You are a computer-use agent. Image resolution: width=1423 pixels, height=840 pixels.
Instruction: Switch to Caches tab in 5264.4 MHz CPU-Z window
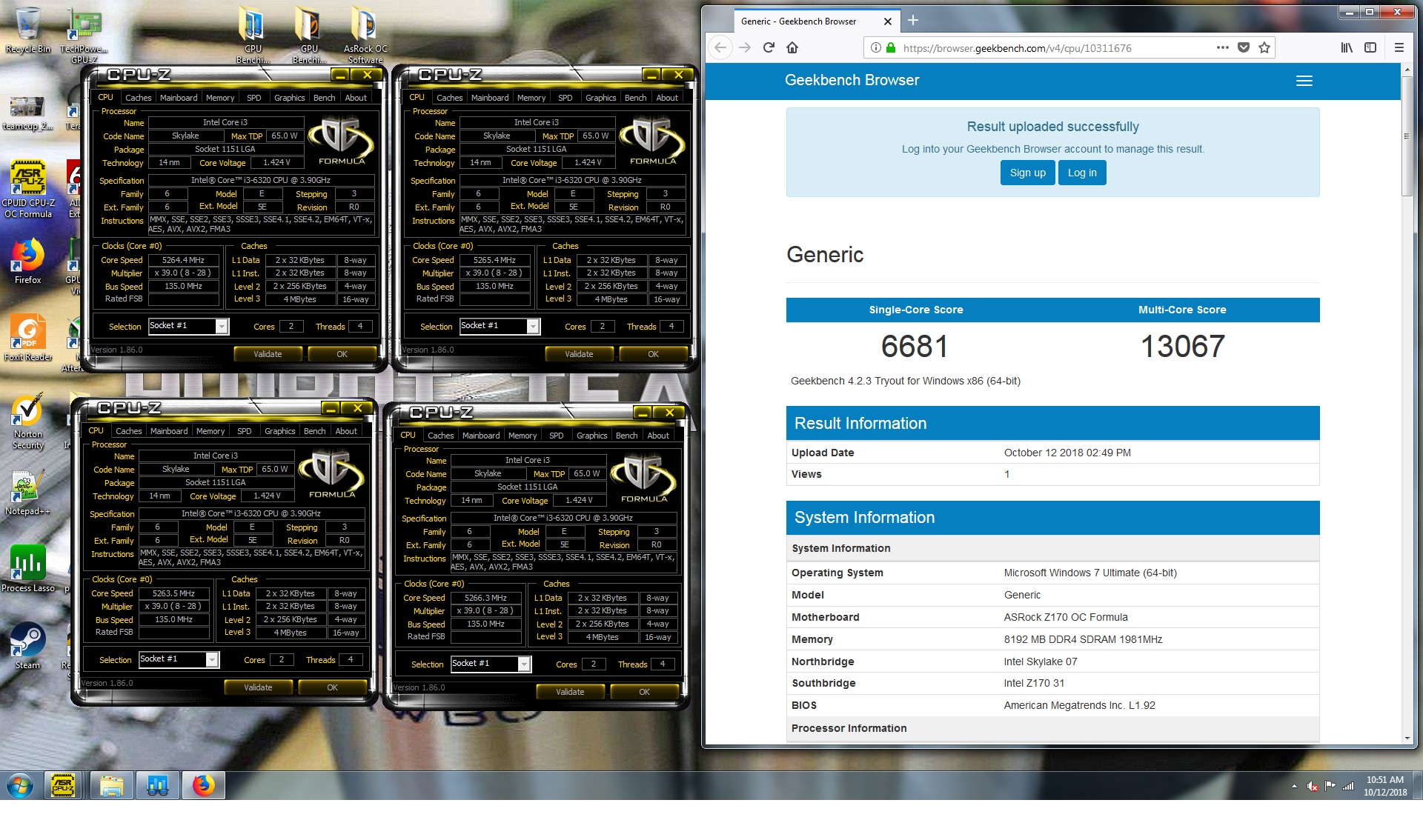[138, 98]
